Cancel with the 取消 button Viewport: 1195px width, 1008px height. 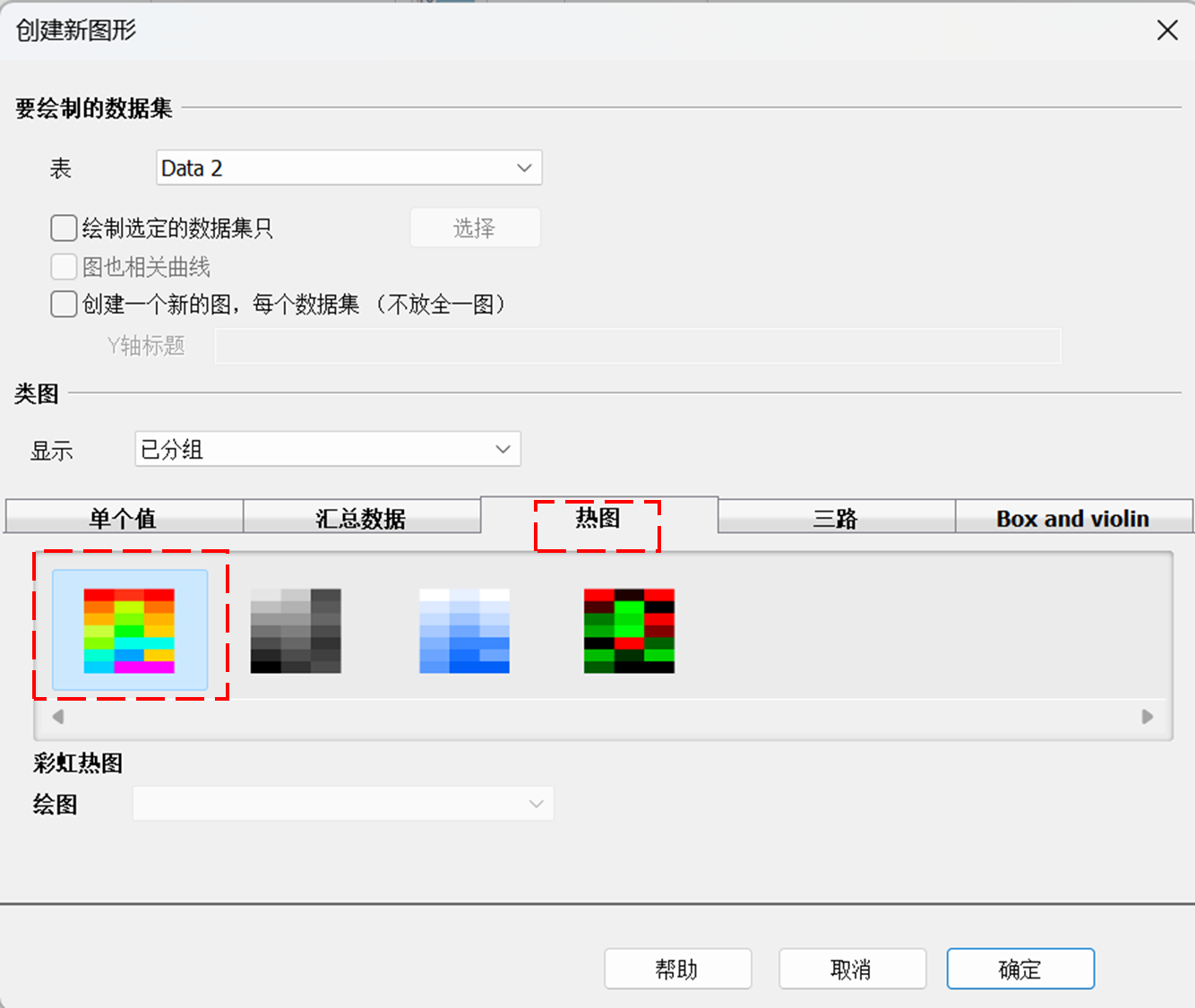click(x=852, y=969)
